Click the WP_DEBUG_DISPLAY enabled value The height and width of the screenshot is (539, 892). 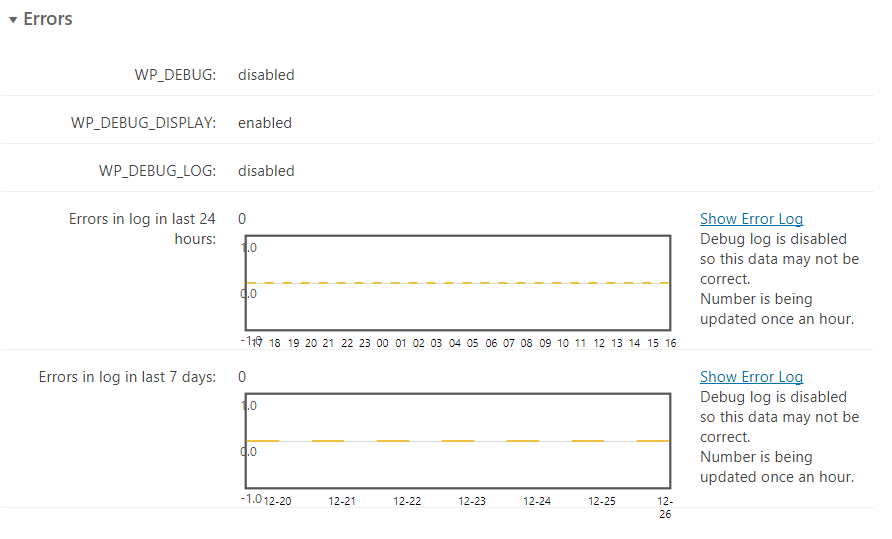[265, 123]
